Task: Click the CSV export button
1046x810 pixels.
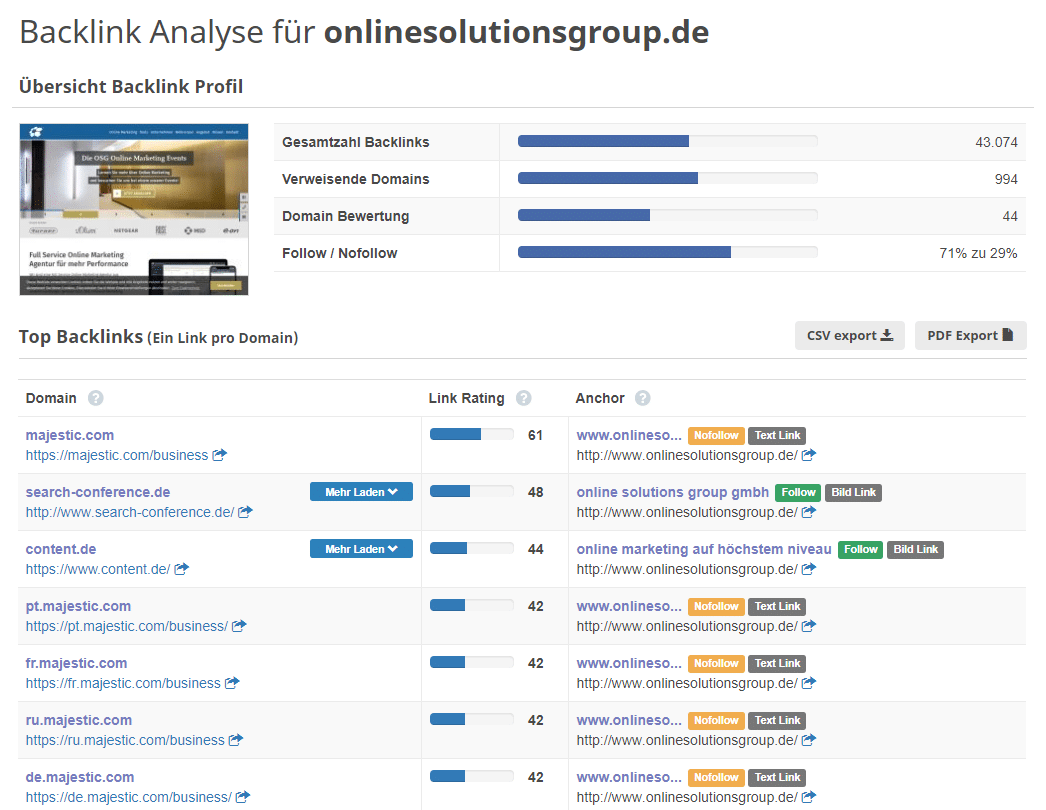Action: 849,336
